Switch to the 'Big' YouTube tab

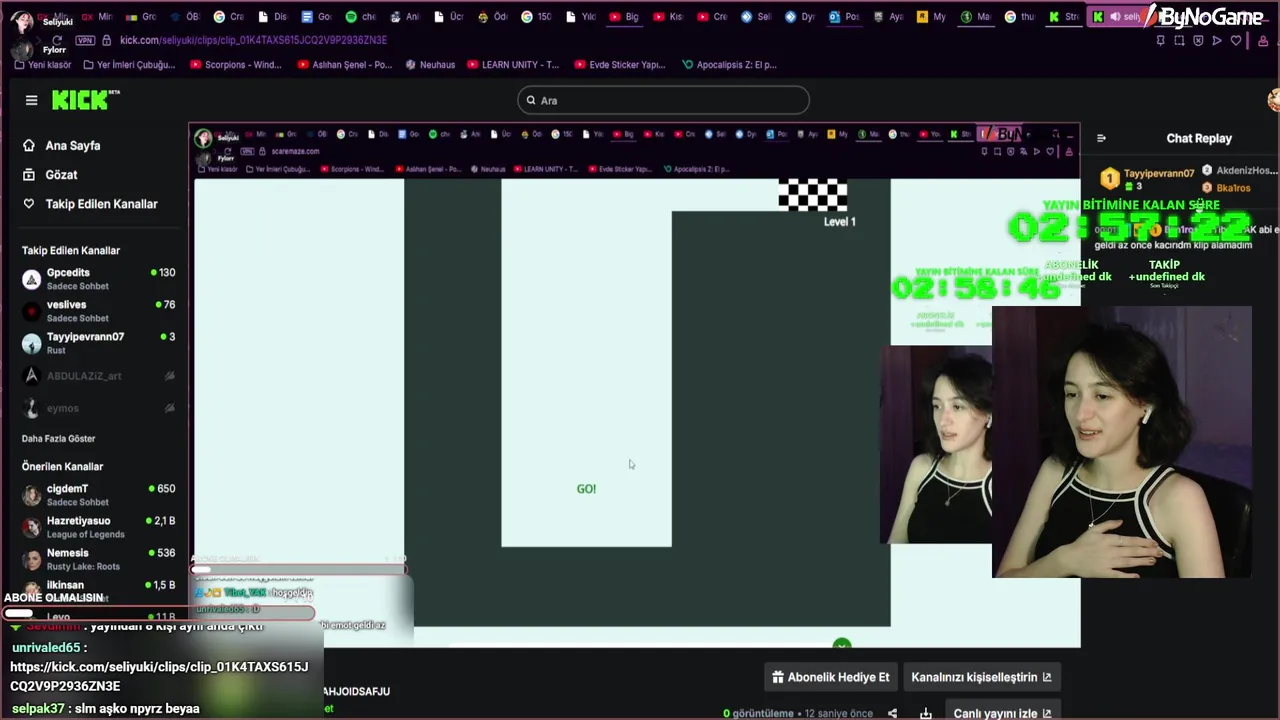click(623, 17)
